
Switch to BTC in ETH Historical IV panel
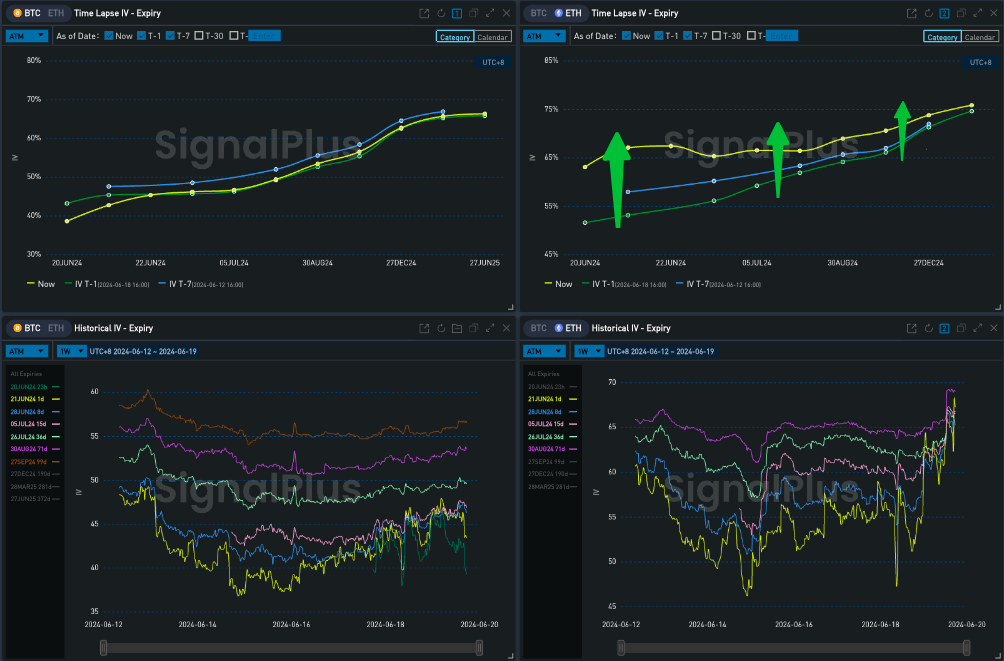(x=539, y=328)
